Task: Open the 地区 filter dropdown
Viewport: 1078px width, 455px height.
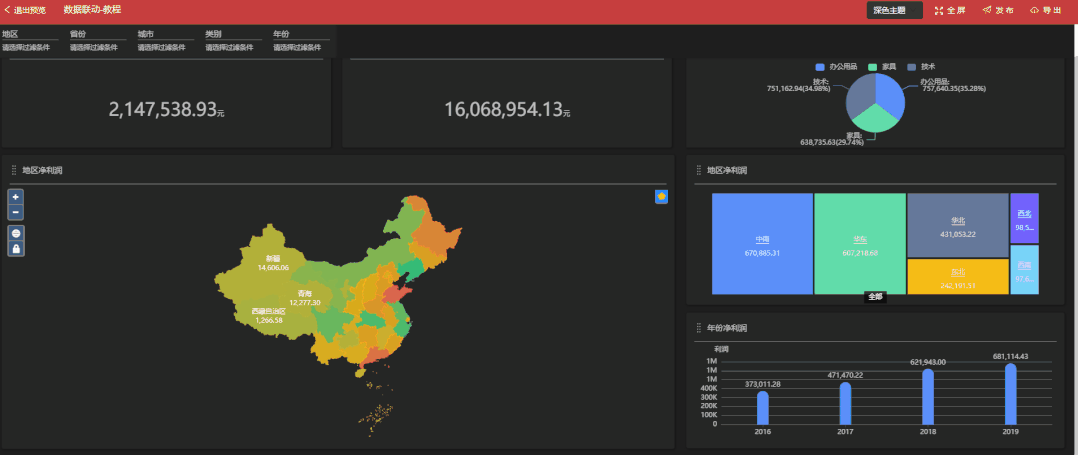Action: [x=30, y=47]
